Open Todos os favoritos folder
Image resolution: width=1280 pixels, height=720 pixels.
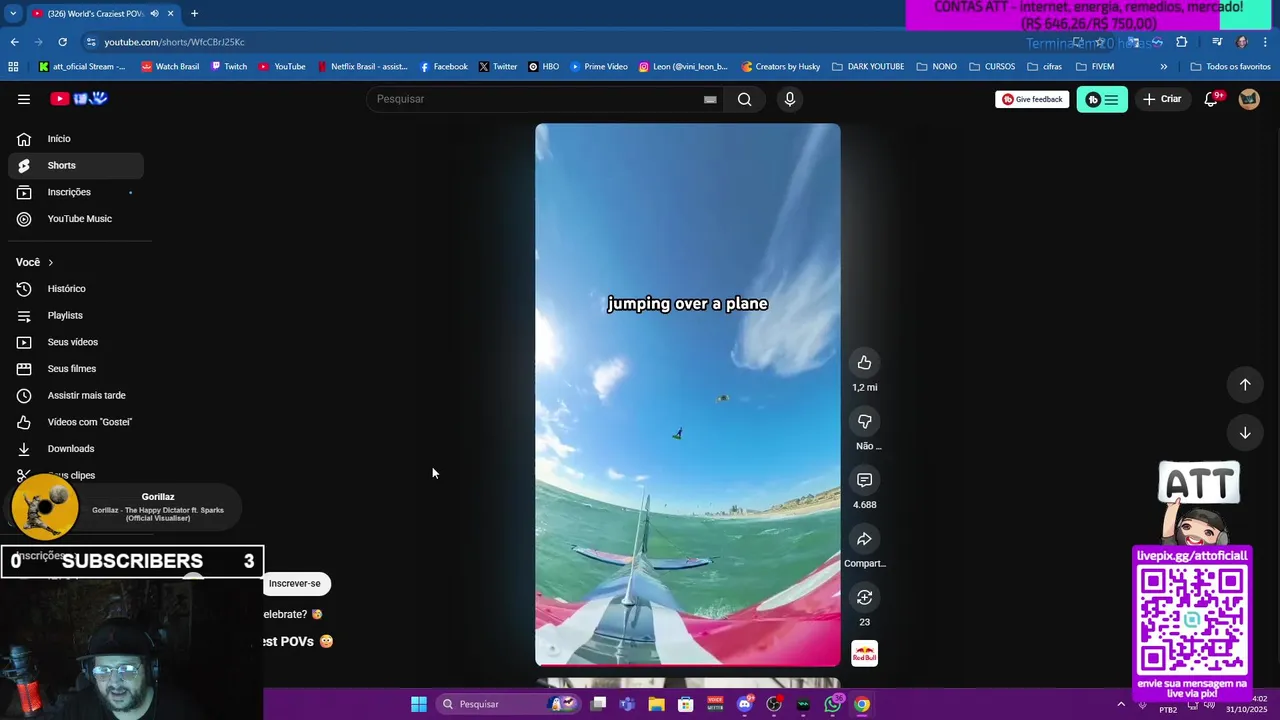coord(1230,67)
